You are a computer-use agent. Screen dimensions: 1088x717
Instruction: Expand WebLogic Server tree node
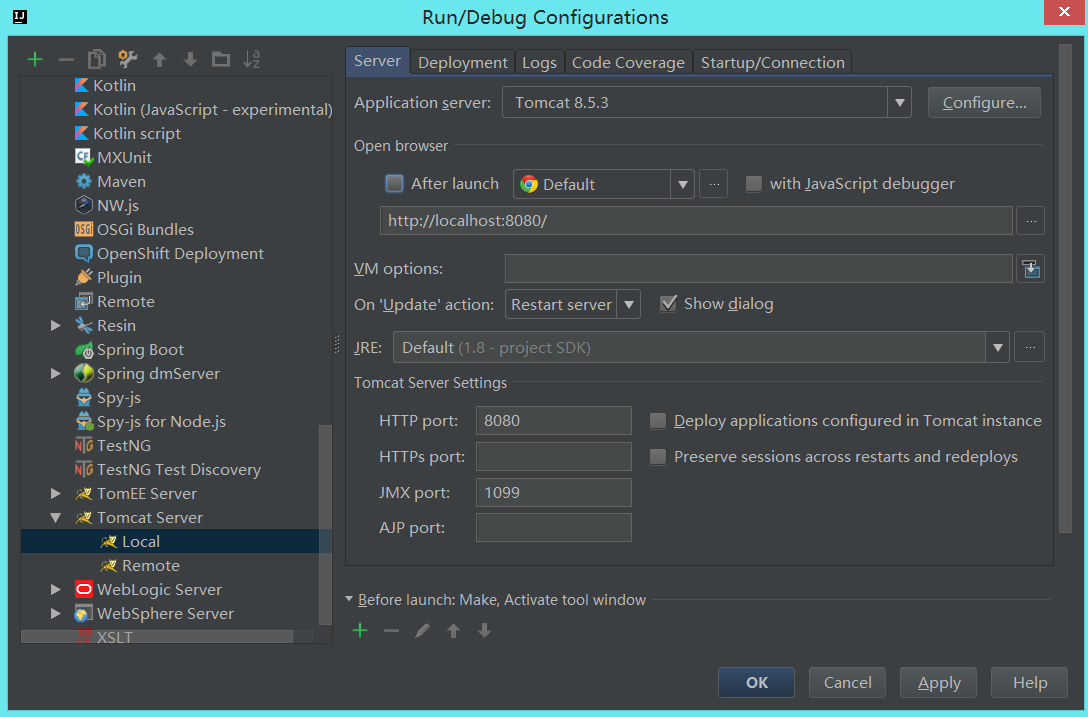(56, 589)
